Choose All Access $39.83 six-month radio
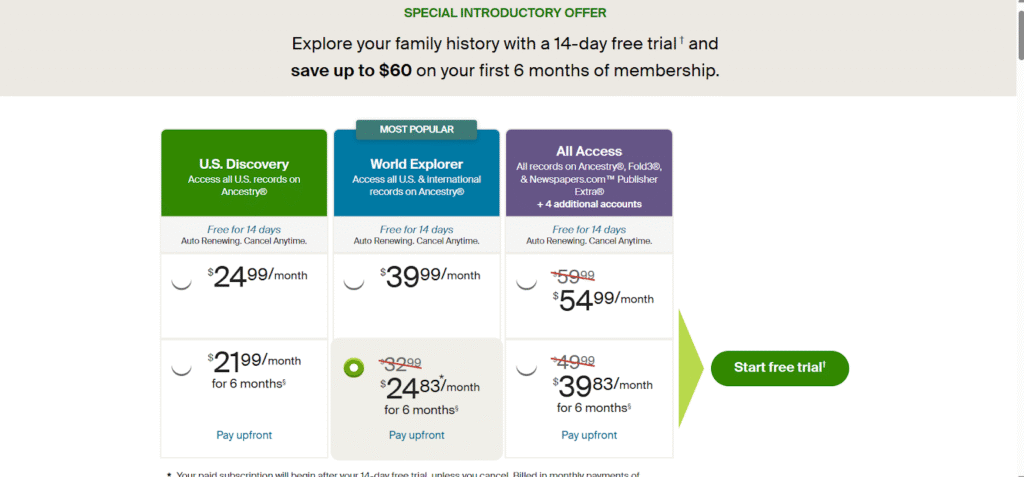 pyautogui.click(x=526, y=367)
